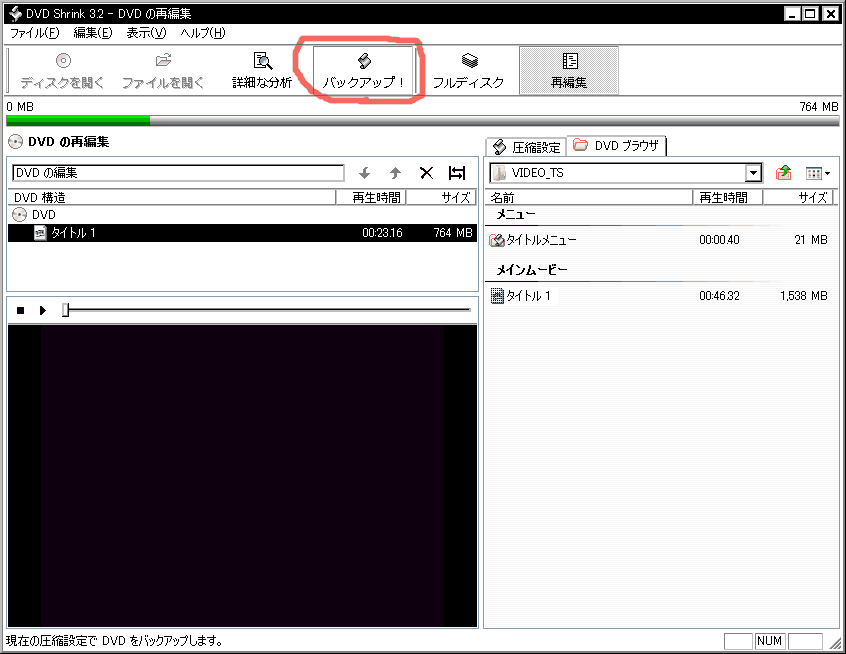Click the メインムービー group heading

point(531,270)
